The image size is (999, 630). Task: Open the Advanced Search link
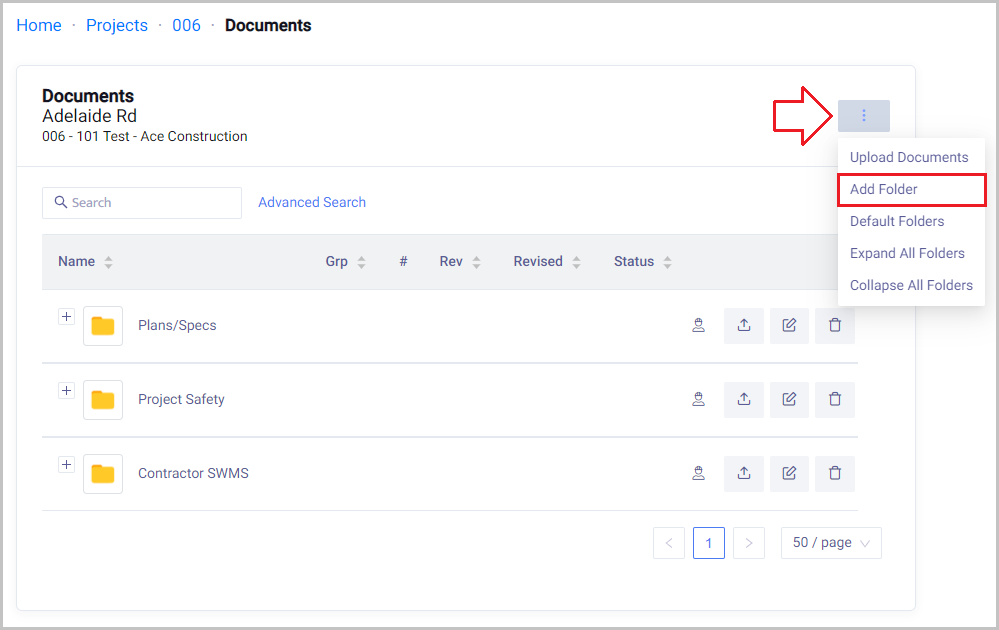click(312, 202)
